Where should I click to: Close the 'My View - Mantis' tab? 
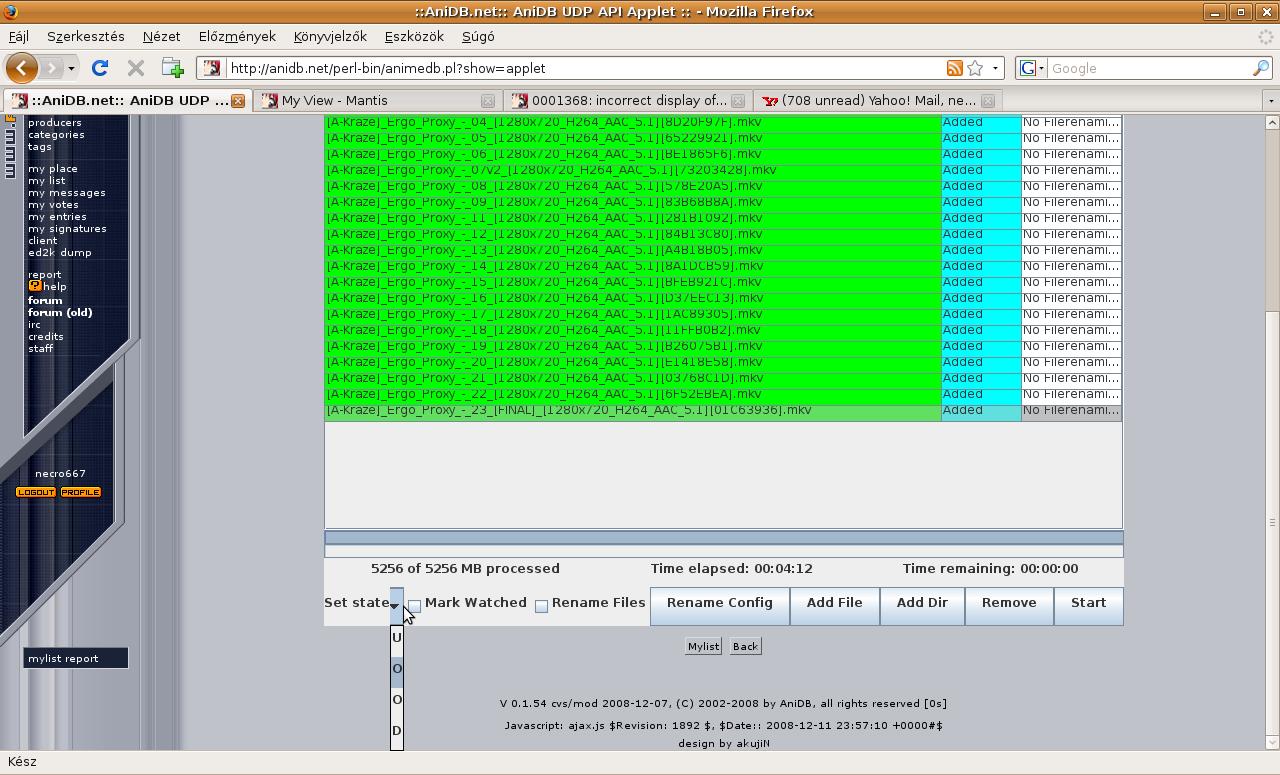click(488, 101)
